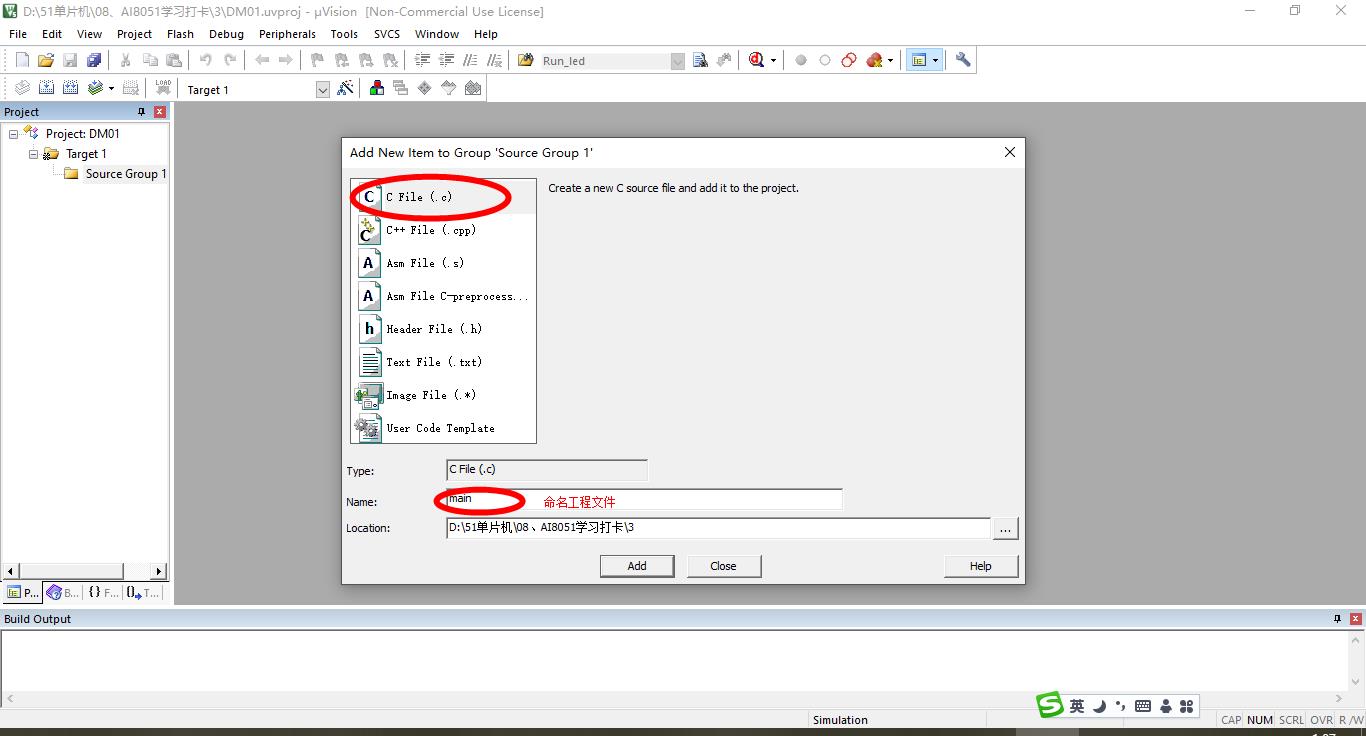Open Options for Target wand icon

[x=345, y=88]
